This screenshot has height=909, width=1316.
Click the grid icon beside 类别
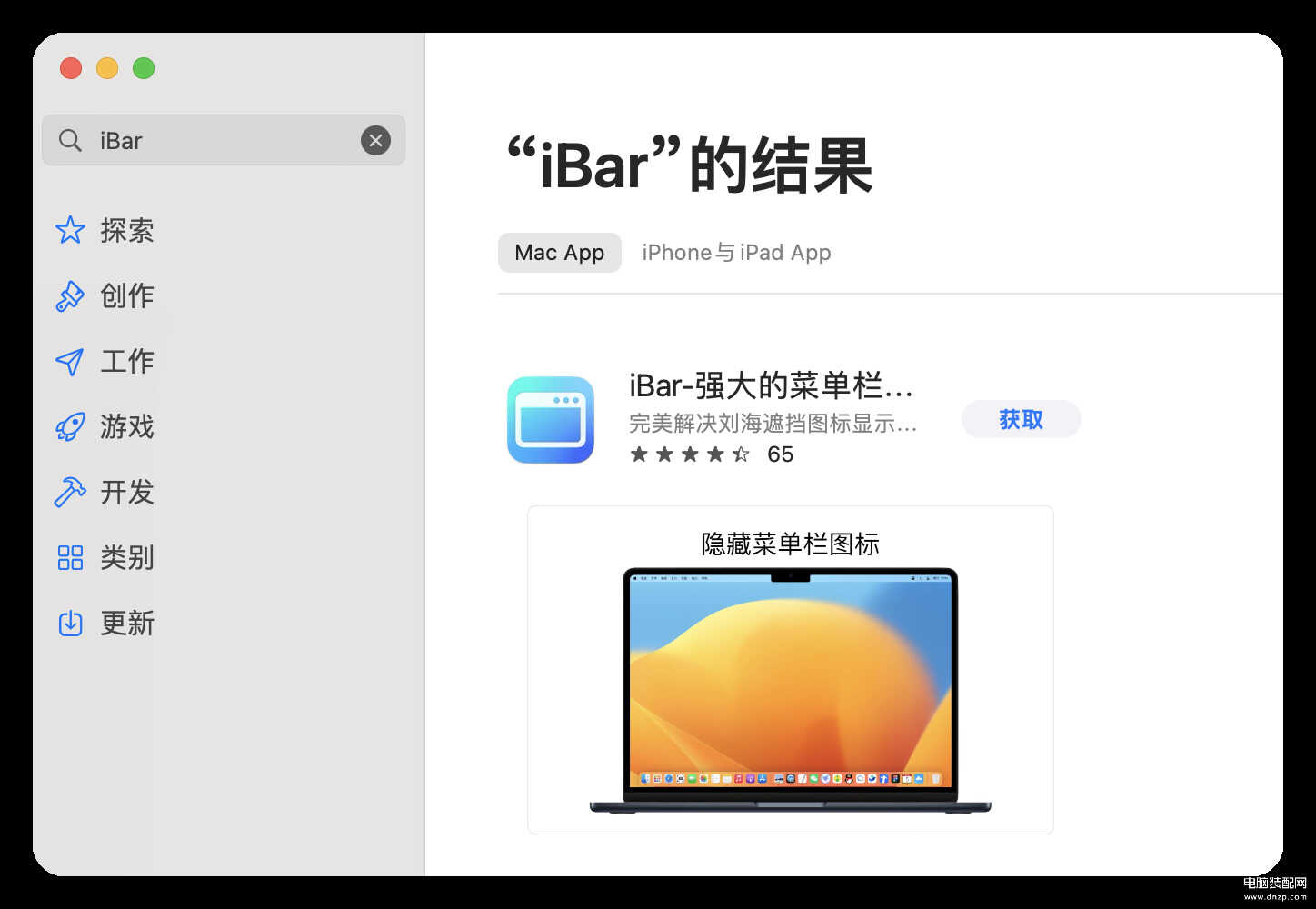pos(70,557)
